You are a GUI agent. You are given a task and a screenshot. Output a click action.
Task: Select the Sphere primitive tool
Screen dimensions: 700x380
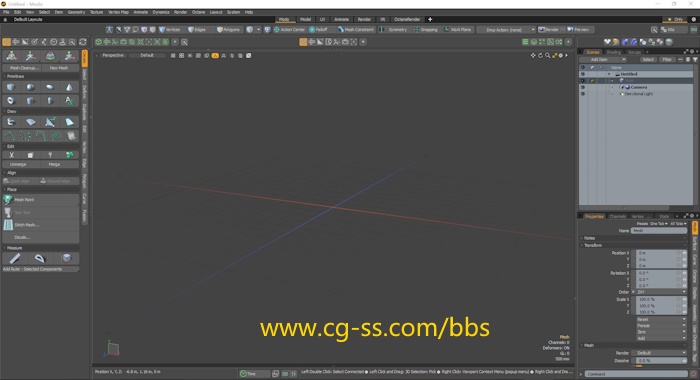pos(30,87)
